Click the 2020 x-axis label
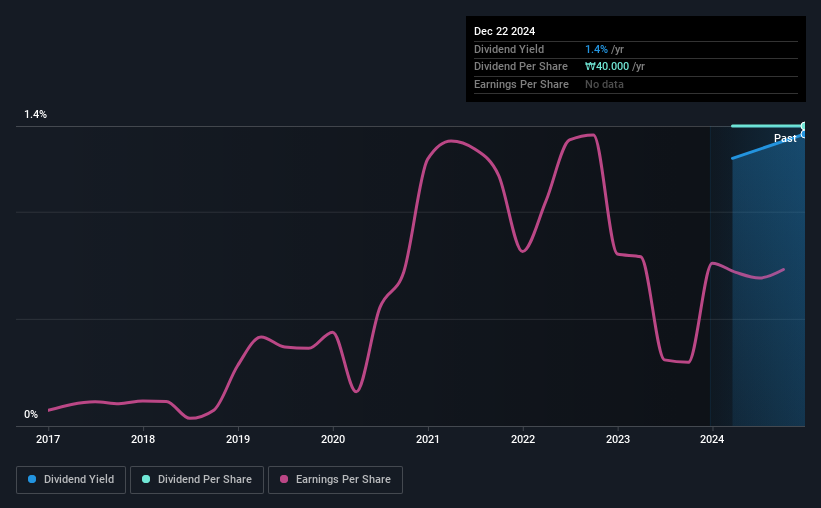 click(x=333, y=439)
